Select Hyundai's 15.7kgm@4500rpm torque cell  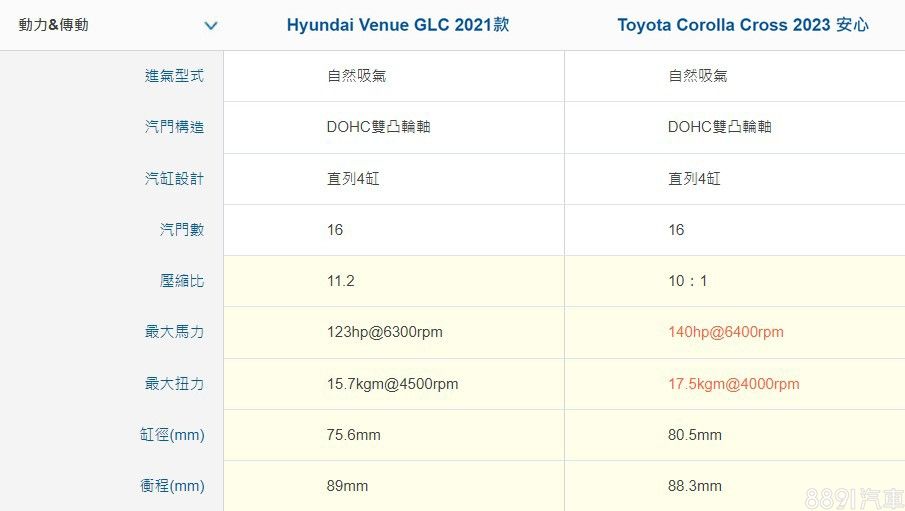pos(392,384)
